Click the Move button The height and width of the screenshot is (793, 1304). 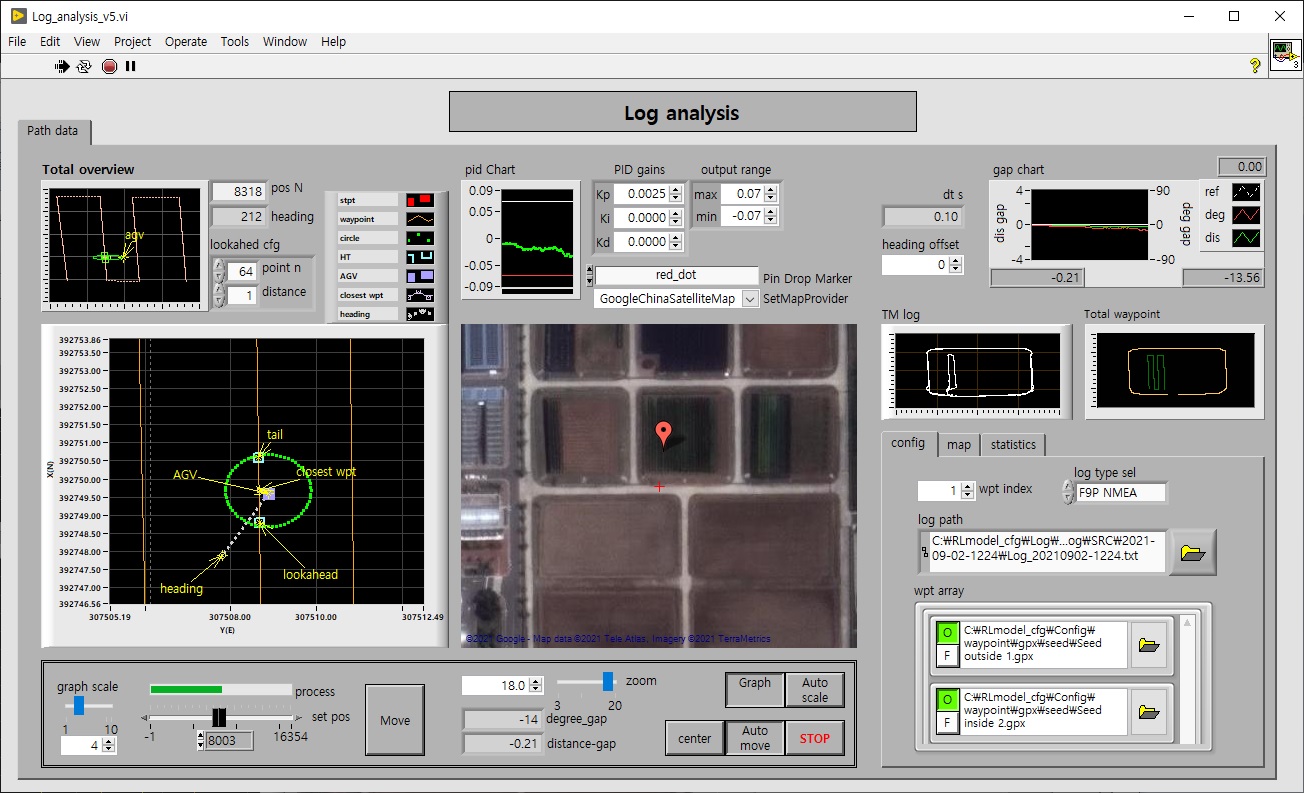point(395,720)
